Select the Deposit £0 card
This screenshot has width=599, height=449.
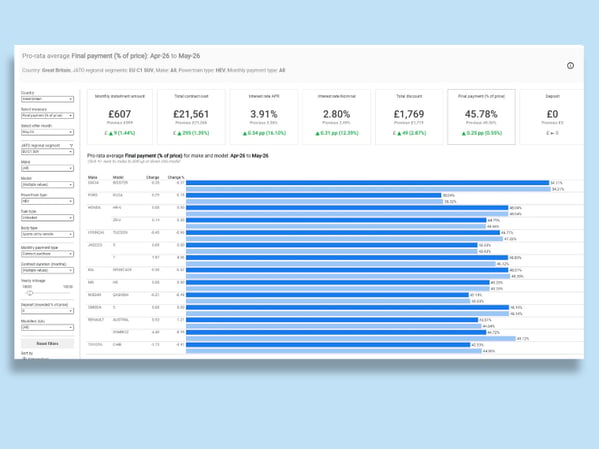(x=552, y=117)
